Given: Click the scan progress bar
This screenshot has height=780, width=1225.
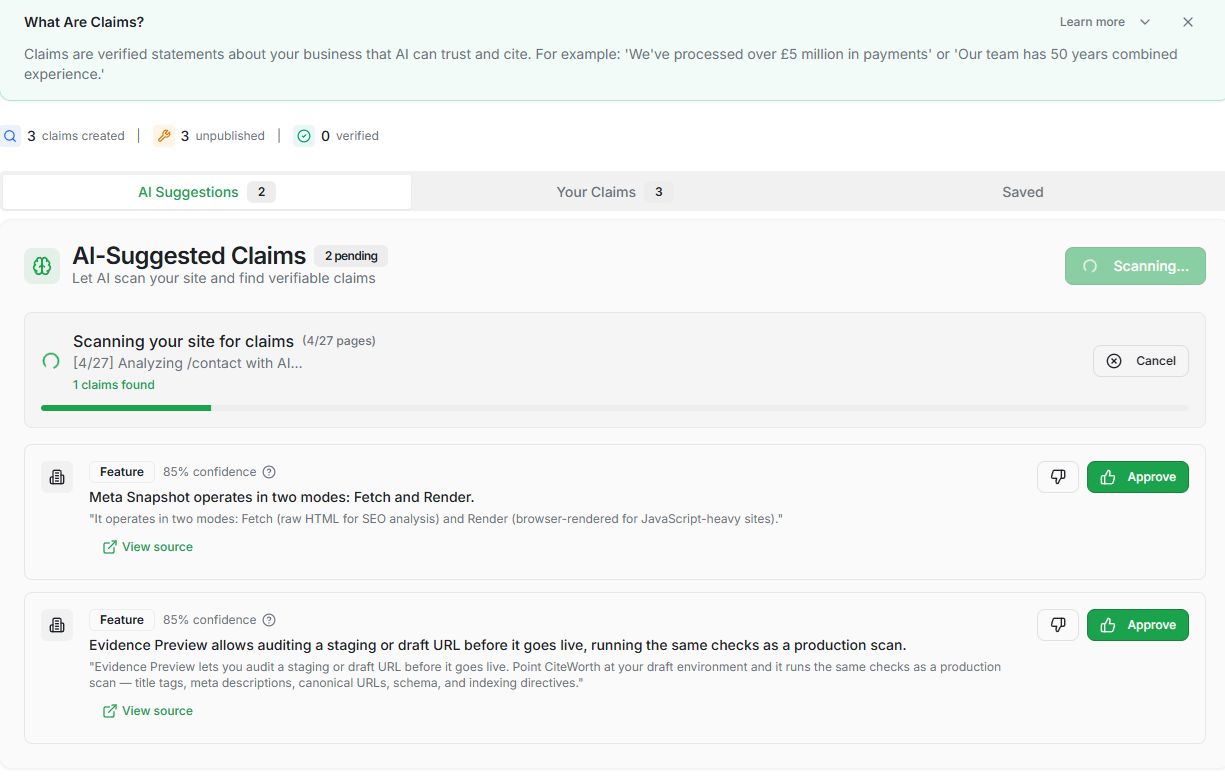Looking at the screenshot, I should [614, 407].
